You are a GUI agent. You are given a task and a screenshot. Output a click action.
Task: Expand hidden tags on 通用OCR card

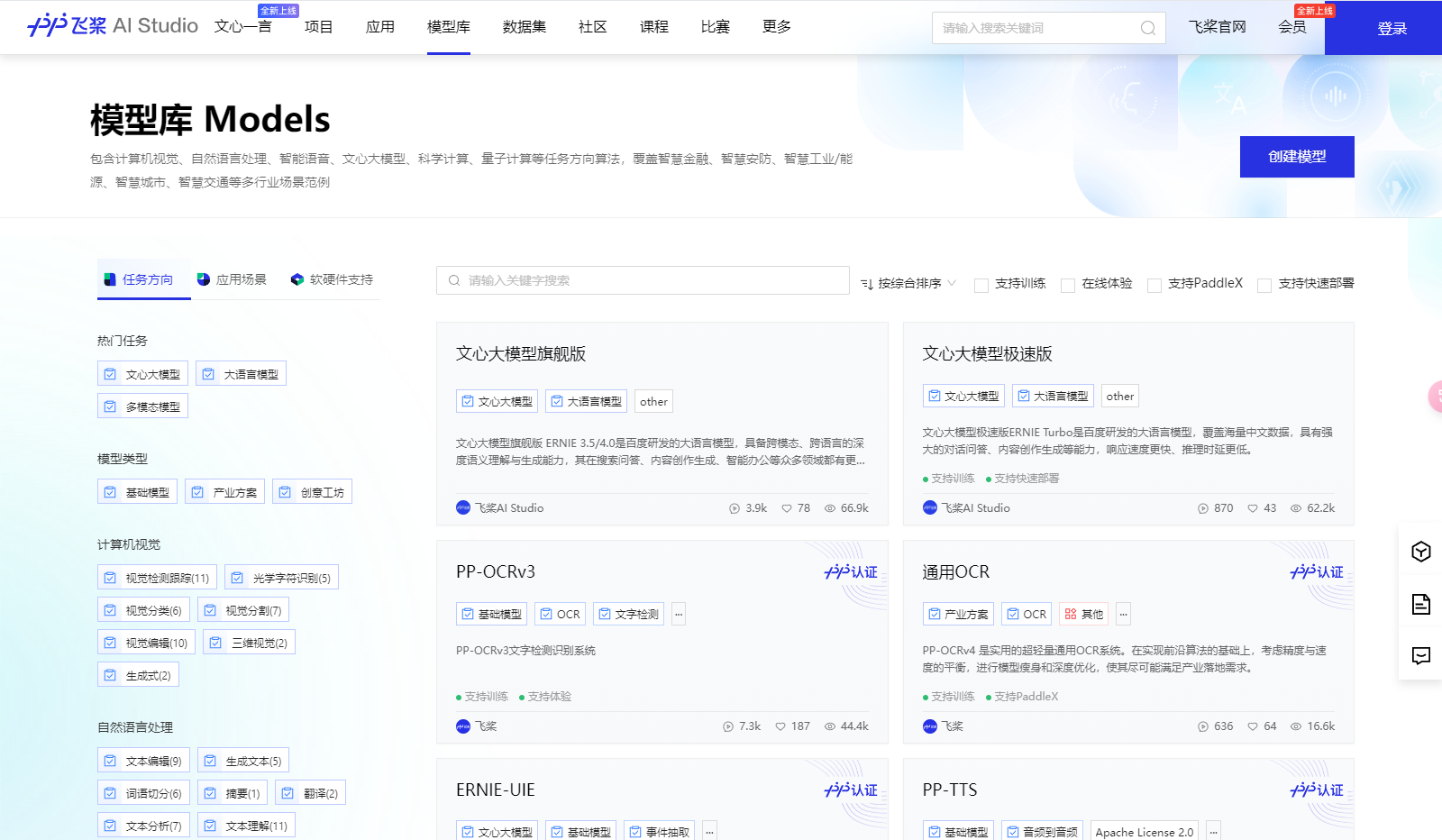[1123, 614]
